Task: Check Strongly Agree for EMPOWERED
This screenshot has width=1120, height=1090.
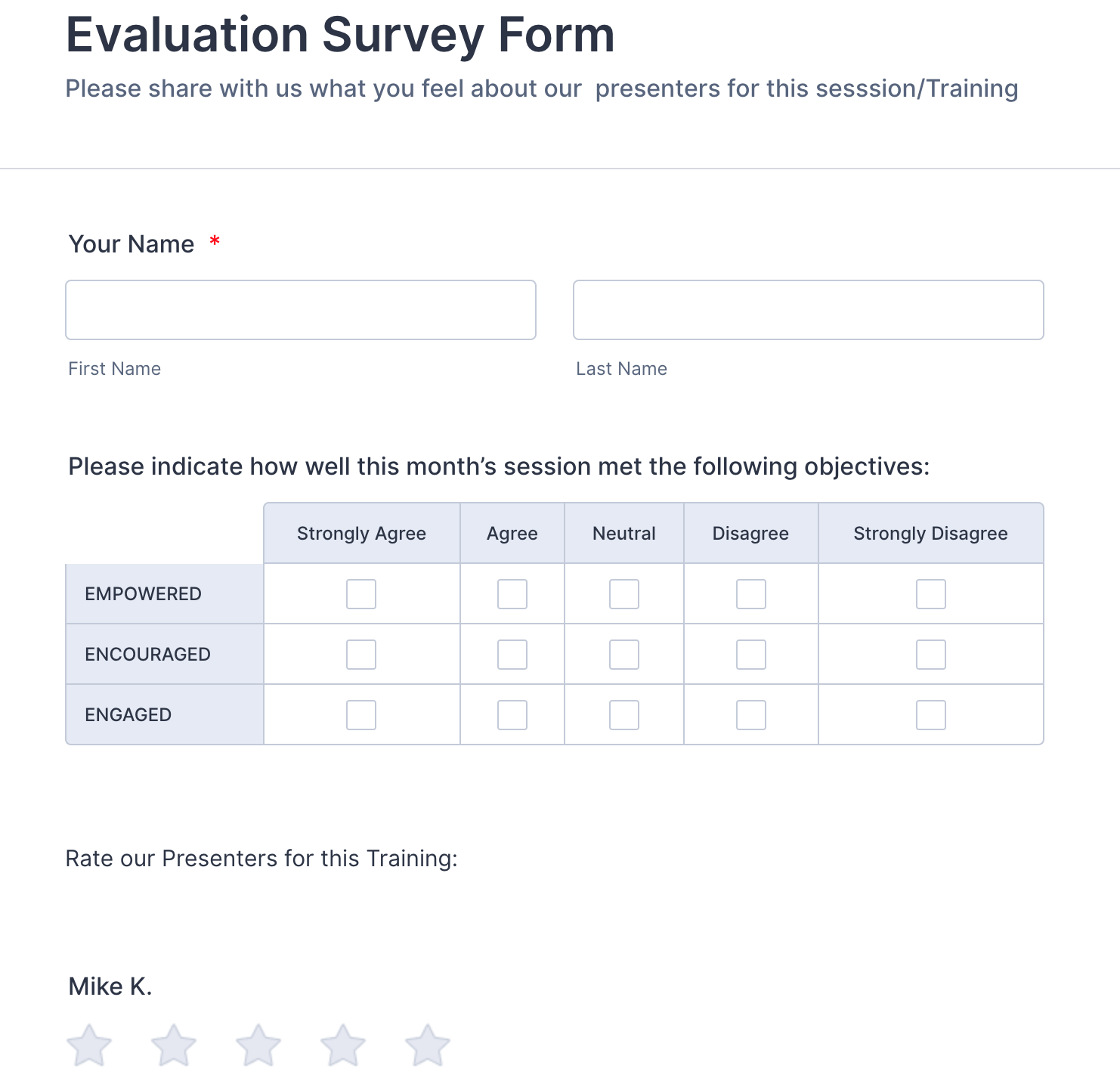Action: [x=361, y=594]
